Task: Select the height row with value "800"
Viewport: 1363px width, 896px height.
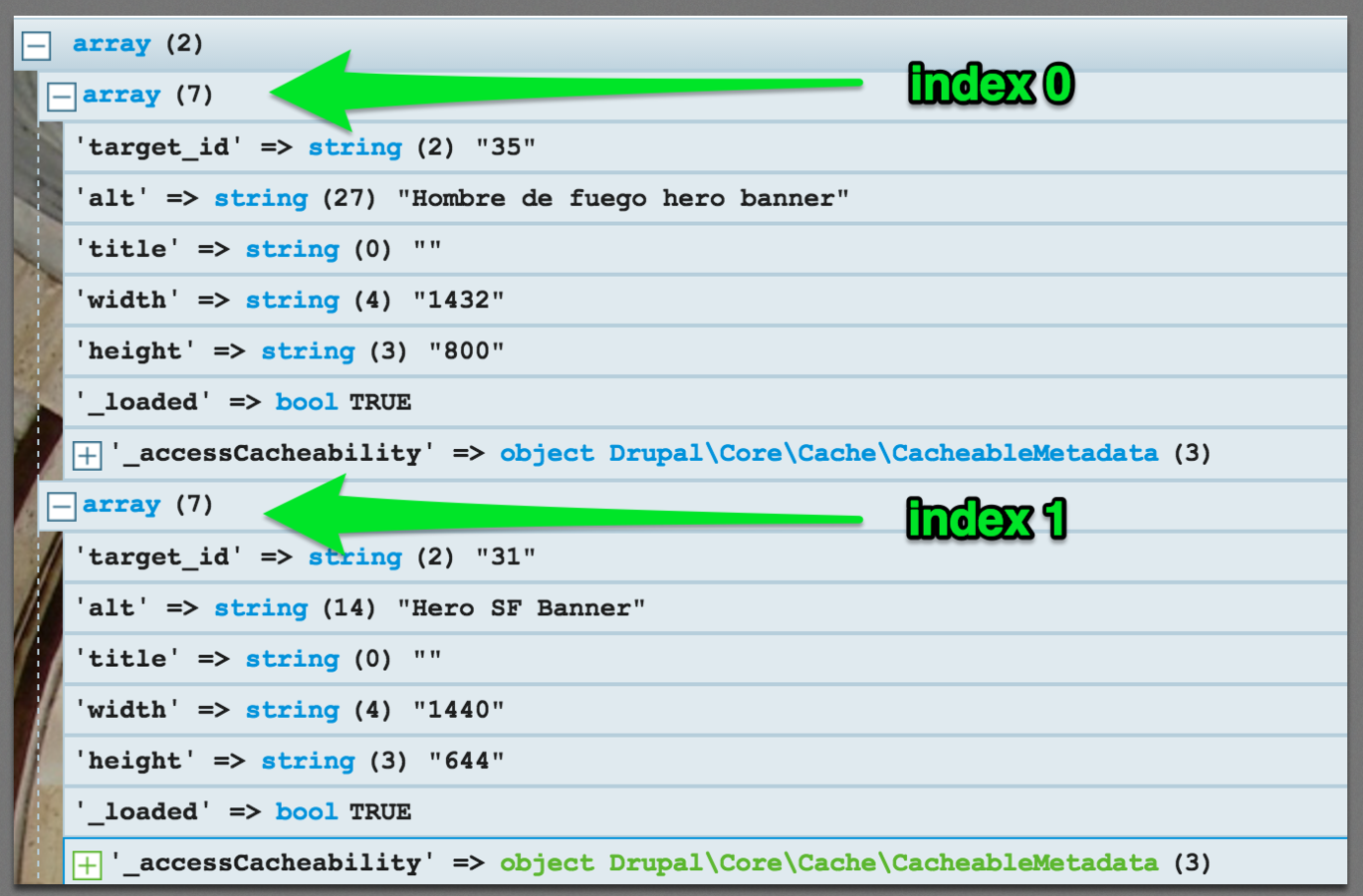Action: (x=705, y=351)
